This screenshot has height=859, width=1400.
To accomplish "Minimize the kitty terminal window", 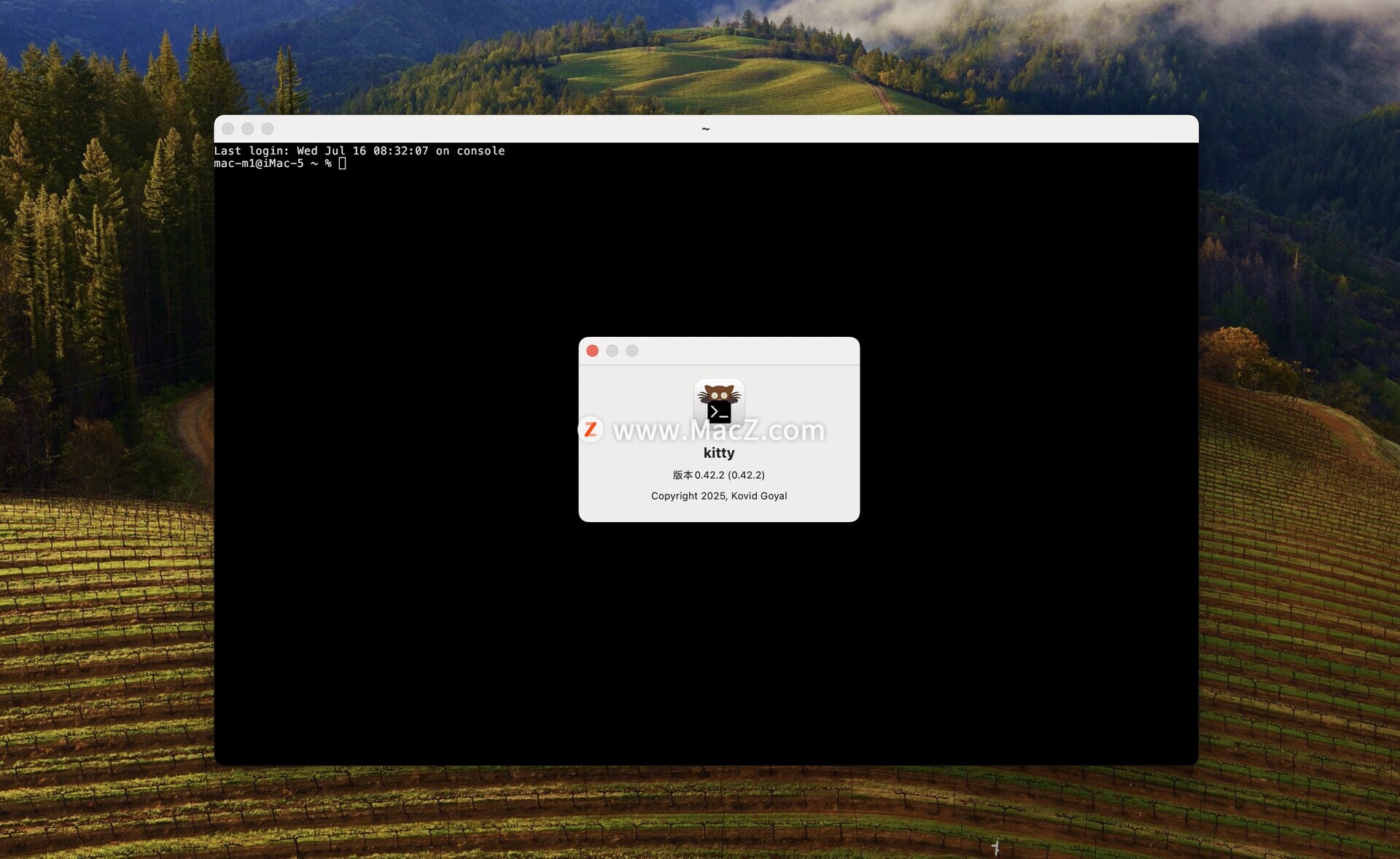I will (x=248, y=128).
